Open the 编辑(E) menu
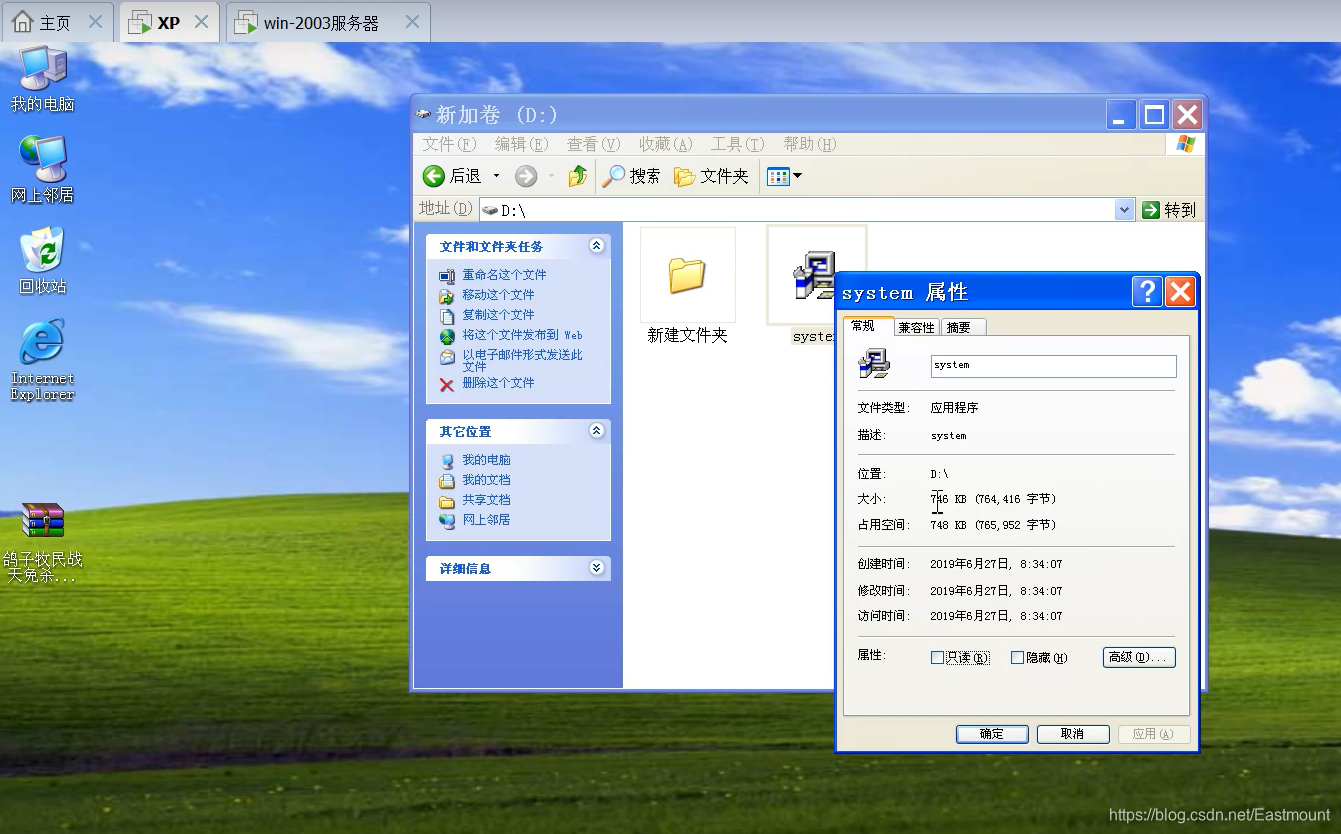 click(522, 144)
